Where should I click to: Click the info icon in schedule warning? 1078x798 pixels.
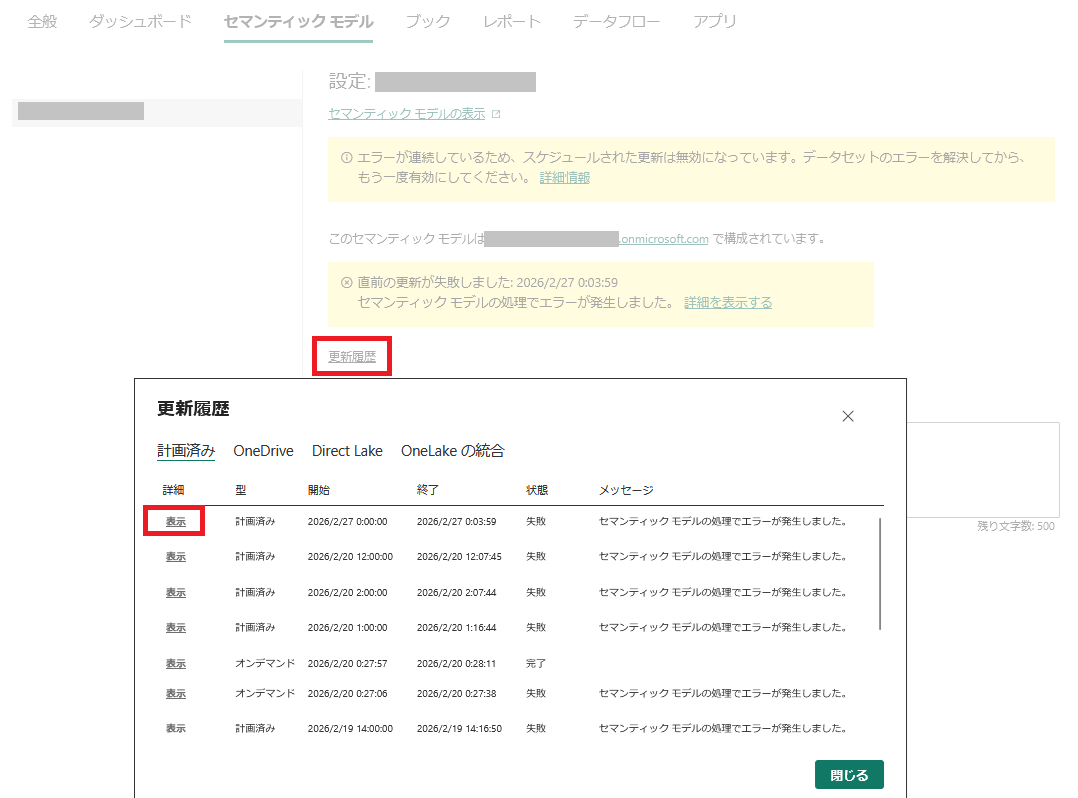pyautogui.click(x=347, y=158)
